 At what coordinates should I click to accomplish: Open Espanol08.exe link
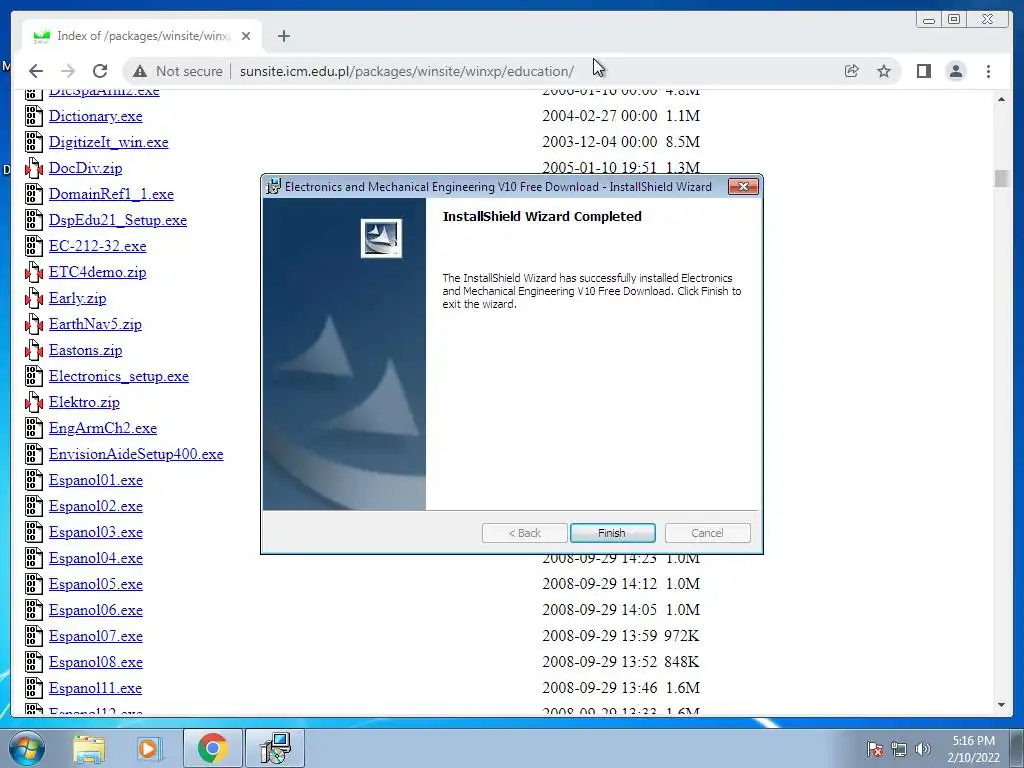[95, 662]
